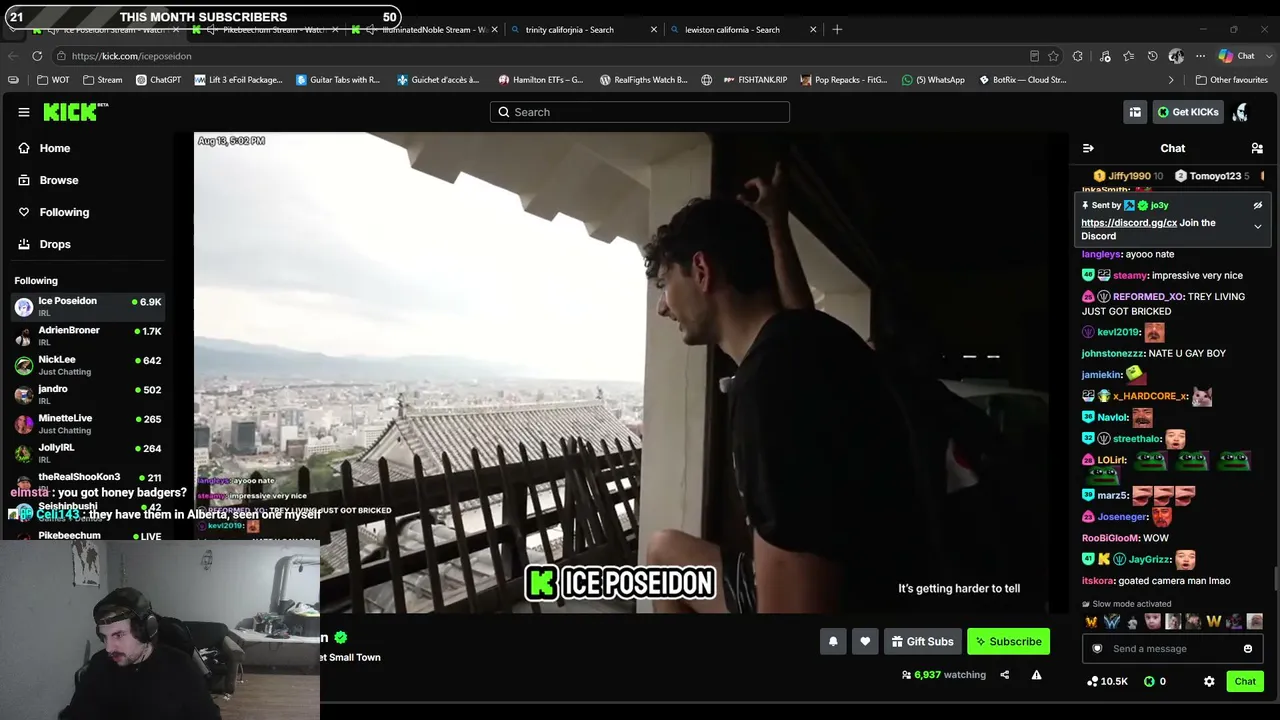Open chat identity shield icon

tap(1097, 649)
